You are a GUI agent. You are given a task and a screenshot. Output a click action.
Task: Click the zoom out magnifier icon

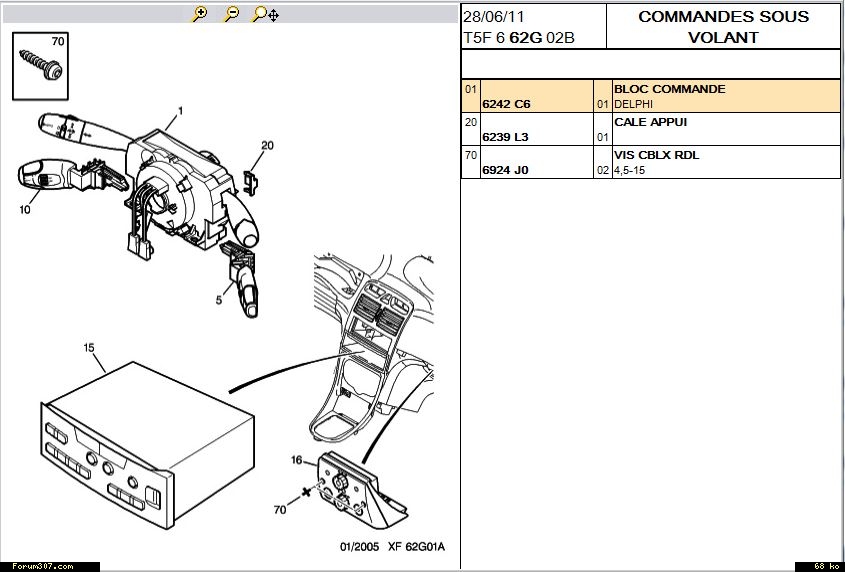click(x=231, y=14)
